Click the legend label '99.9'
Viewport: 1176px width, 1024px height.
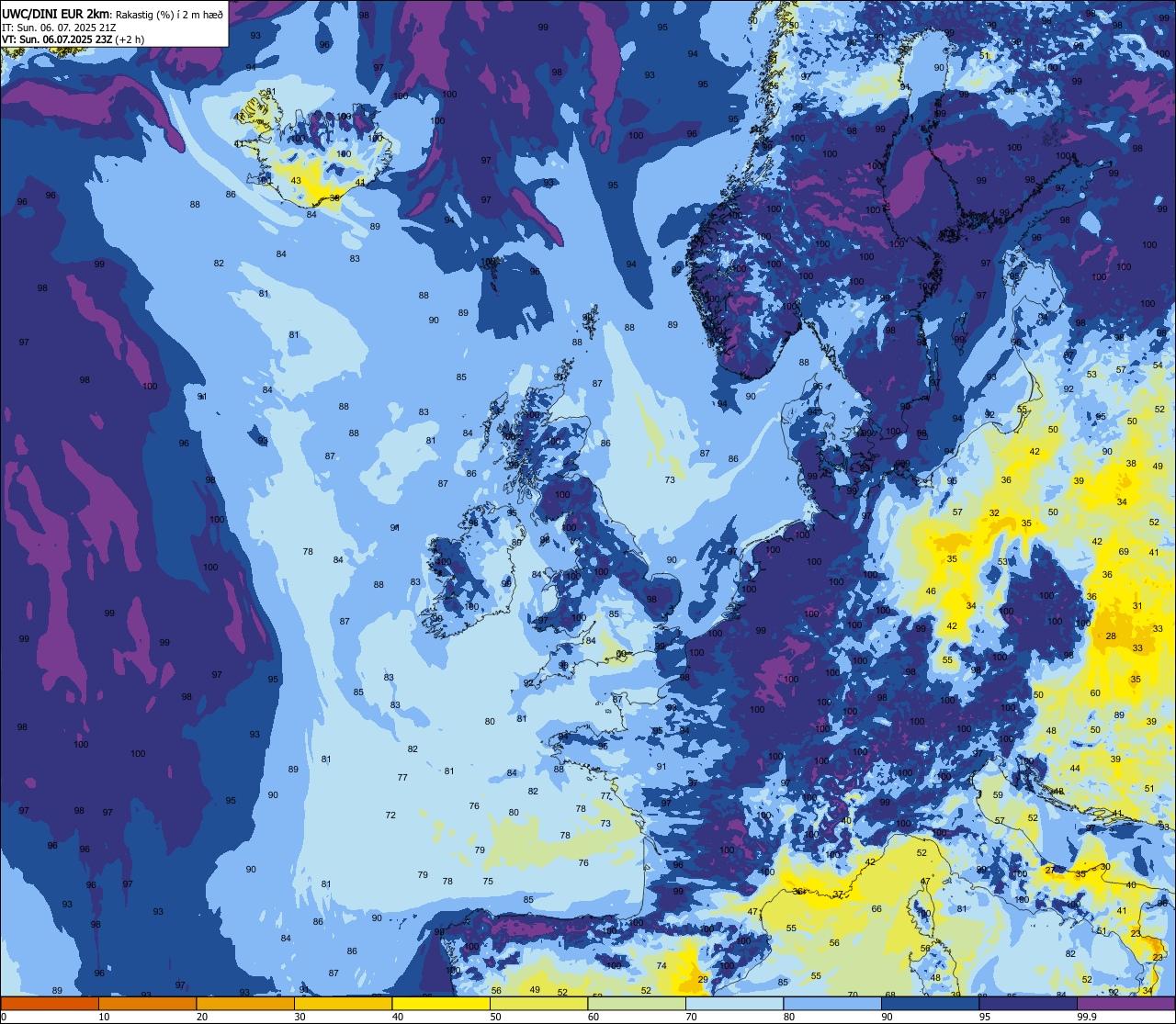pyautogui.click(x=1087, y=1017)
